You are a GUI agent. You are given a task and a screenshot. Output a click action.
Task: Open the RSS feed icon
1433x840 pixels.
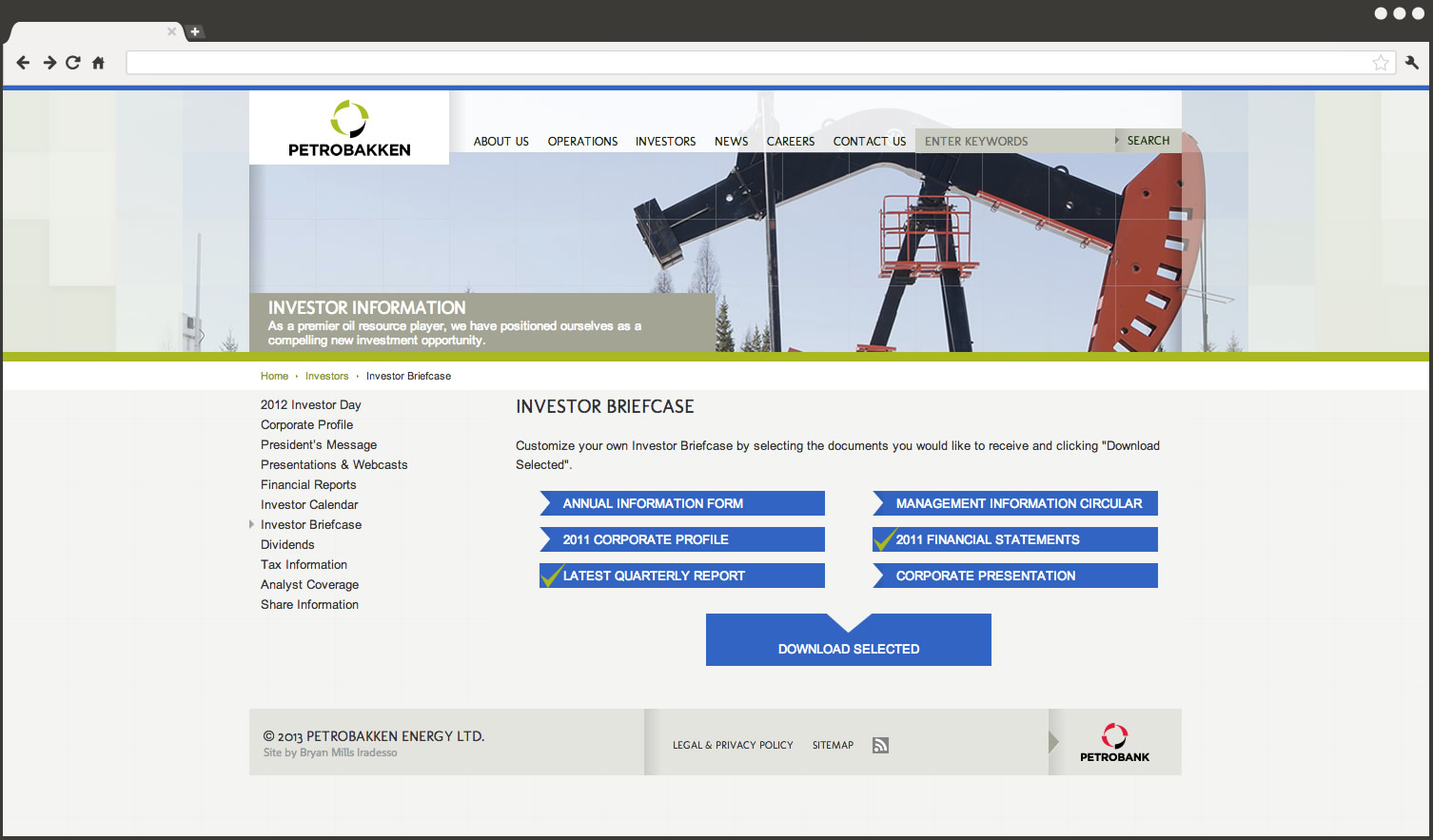[x=880, y=745]
